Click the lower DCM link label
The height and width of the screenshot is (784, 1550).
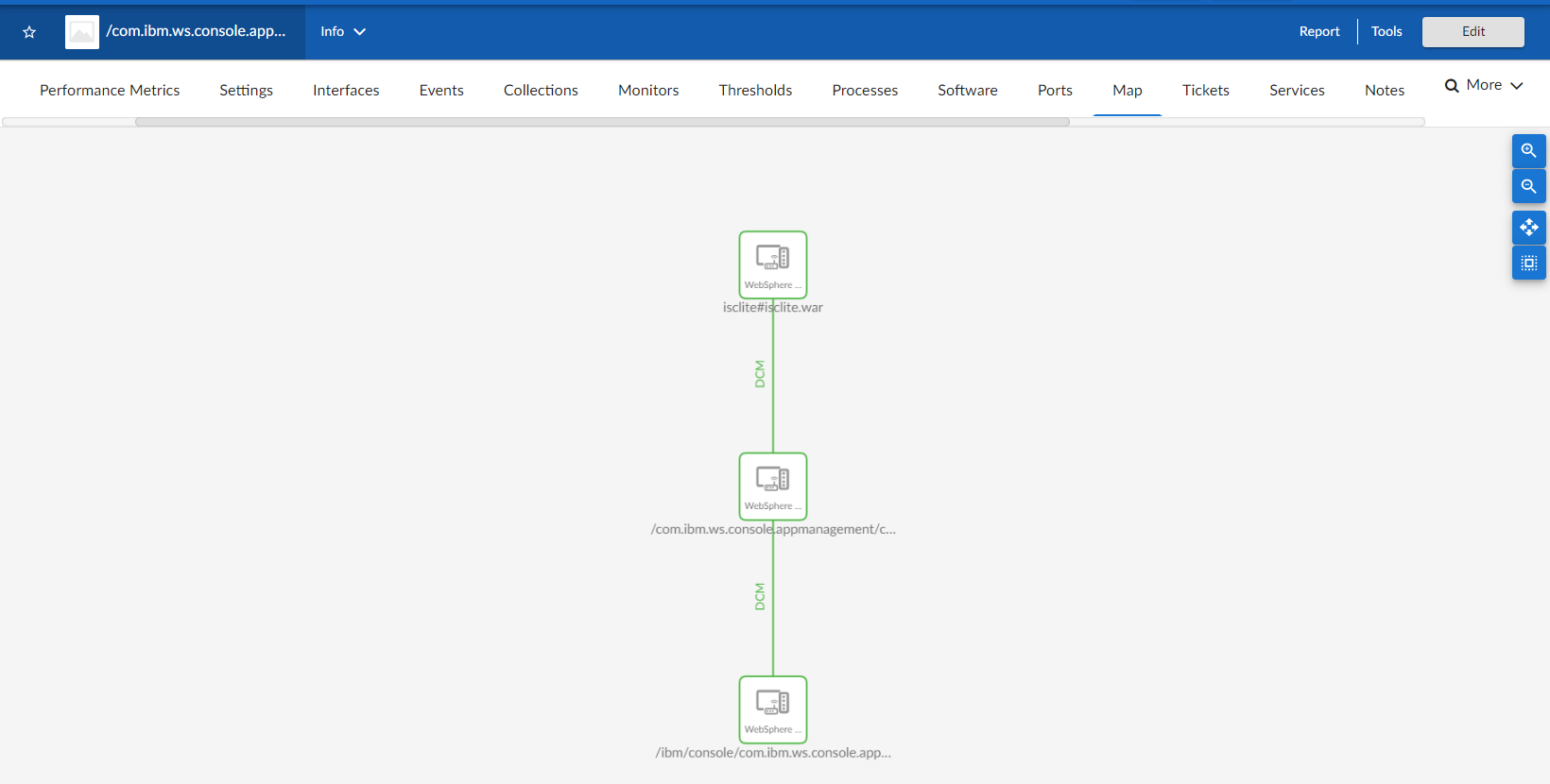coord(759,596)
